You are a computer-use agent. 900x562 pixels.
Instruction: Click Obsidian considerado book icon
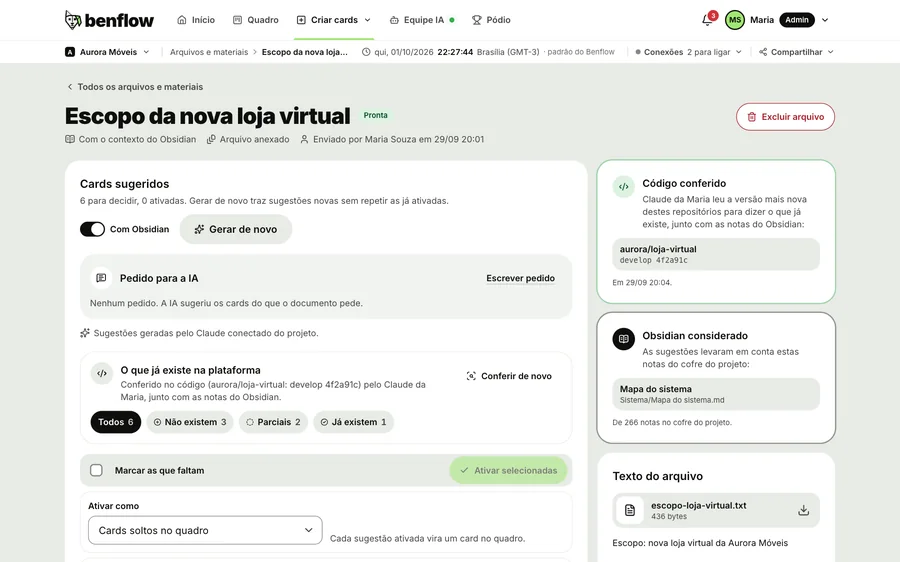tap(623, 339)
